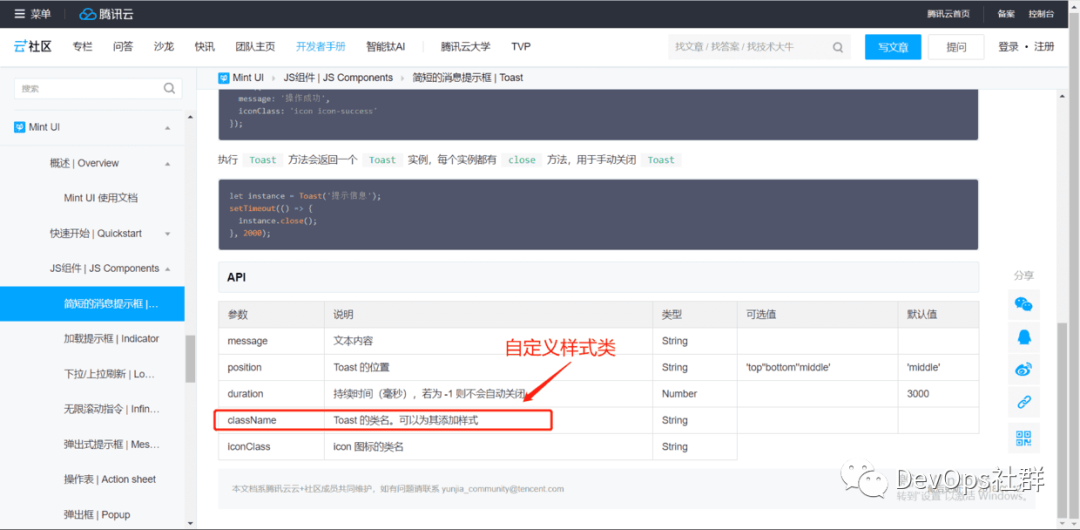1080x530 pixels.
Task: Open the 弹出式提示框 sidebar item
Action: coord(111,445)
